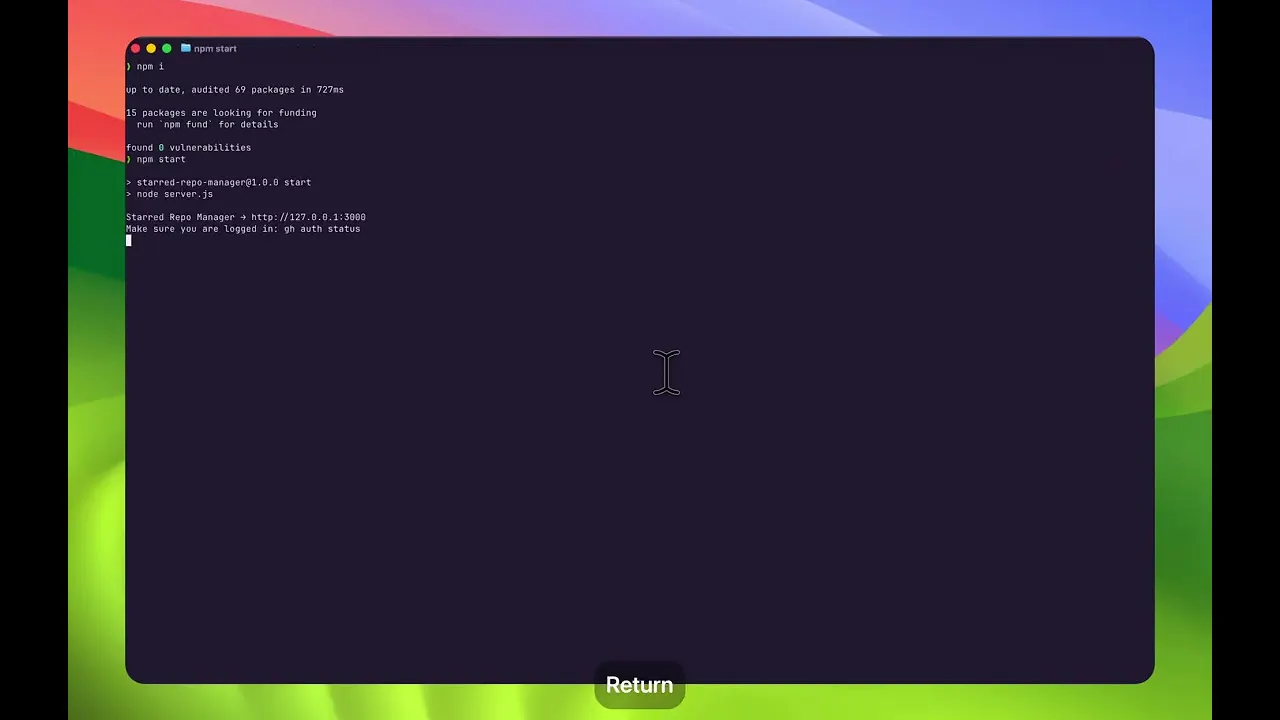This screenshot has height=720, width=1280.
Task: Click the terminal block cursor
Action: [128, 241]
